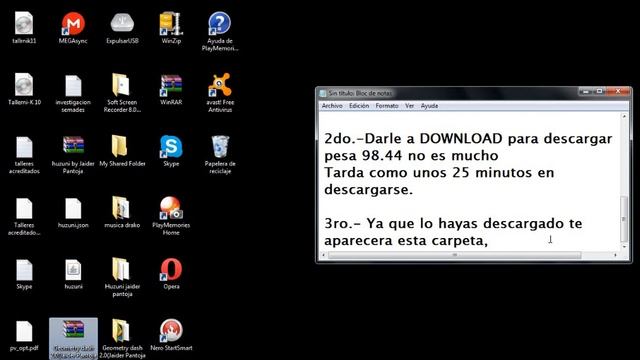The height and width of the screenshot is (360, 640).
Task: Click the Notepad horizontal scrollbar thumb
Action: [454, 255]
